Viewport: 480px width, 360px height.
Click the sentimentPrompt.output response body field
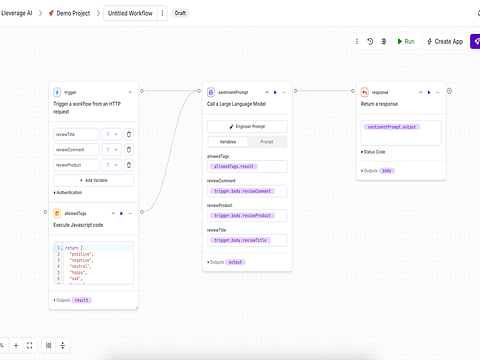tap(401, 133)
